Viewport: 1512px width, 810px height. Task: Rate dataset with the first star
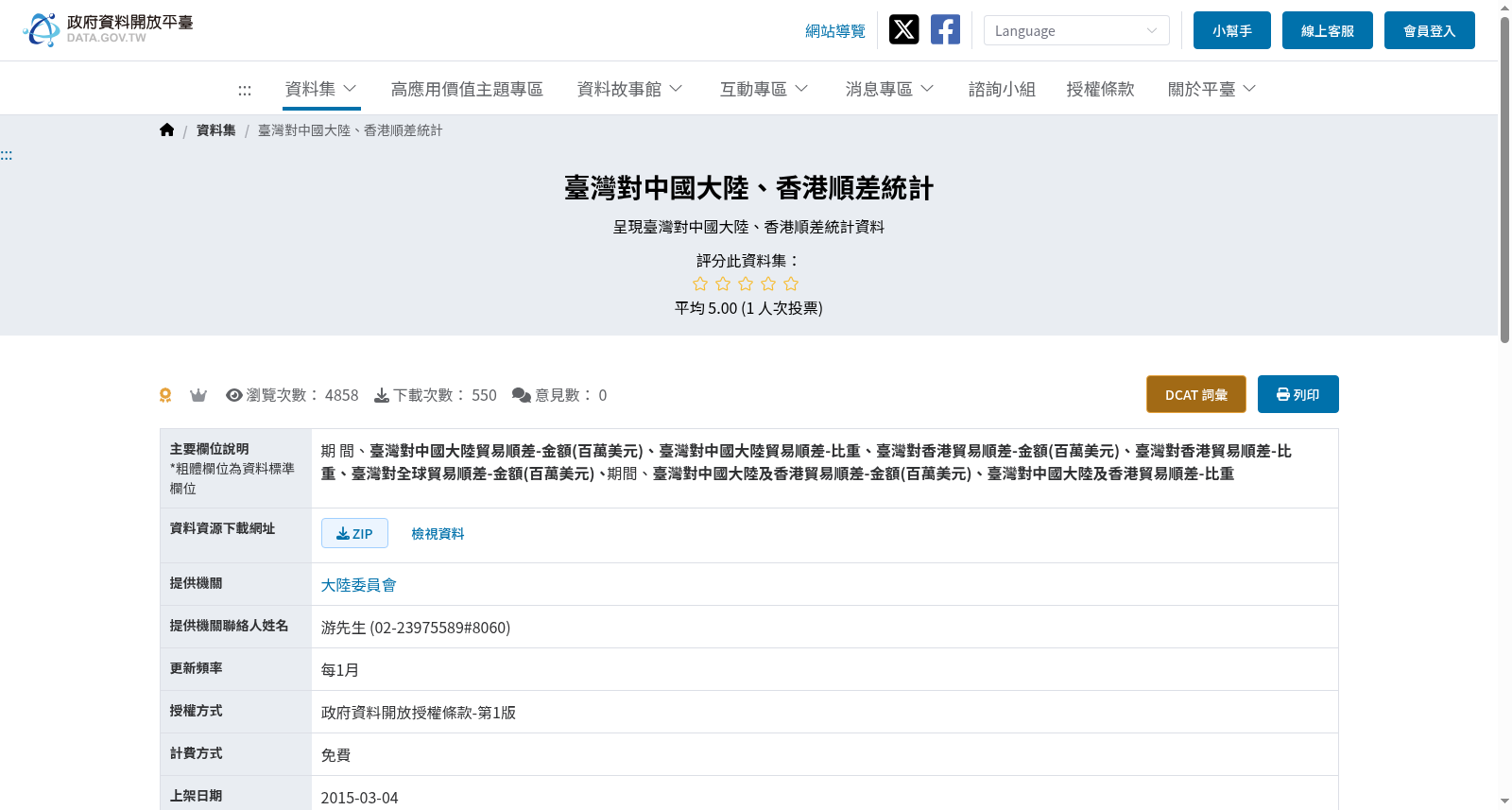tap(700, 284)
